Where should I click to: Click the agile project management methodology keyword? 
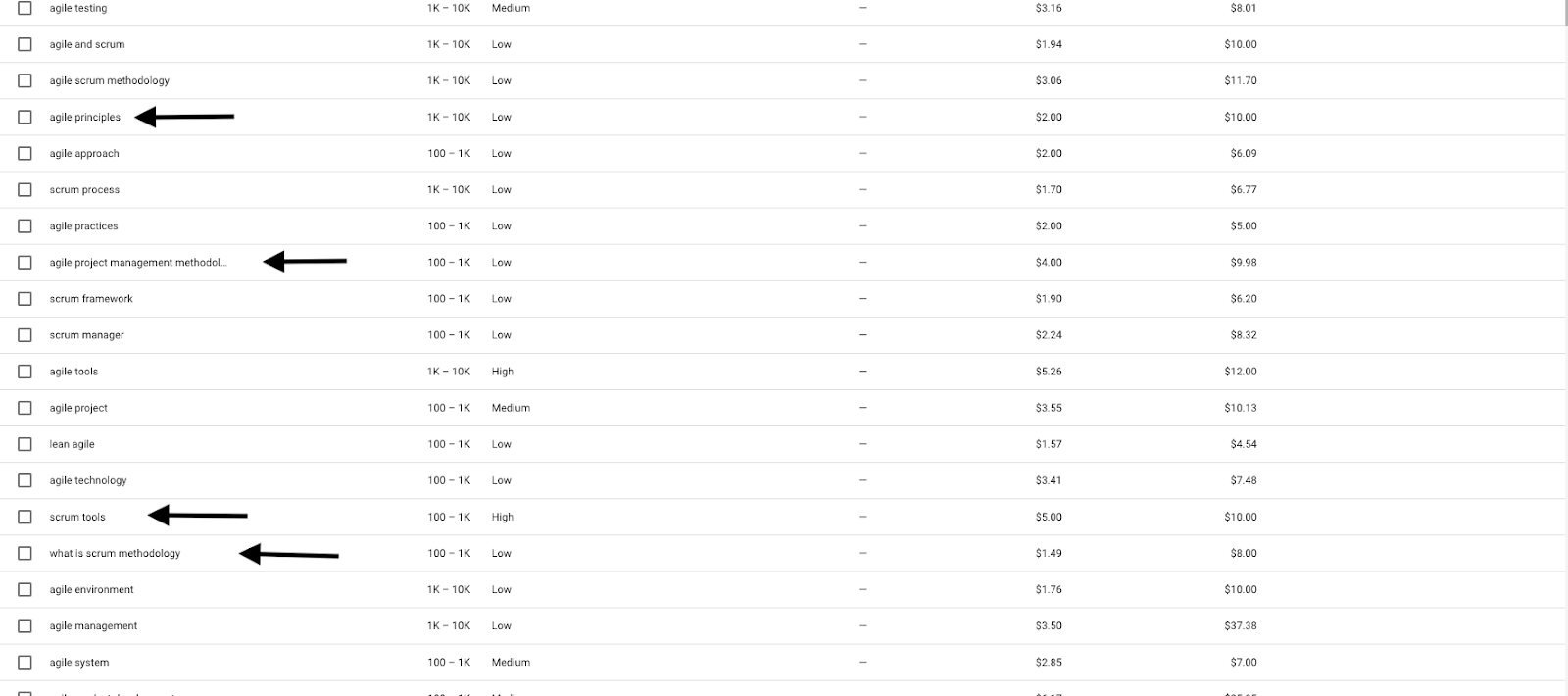pyautogui.click(x=137, y=263)
